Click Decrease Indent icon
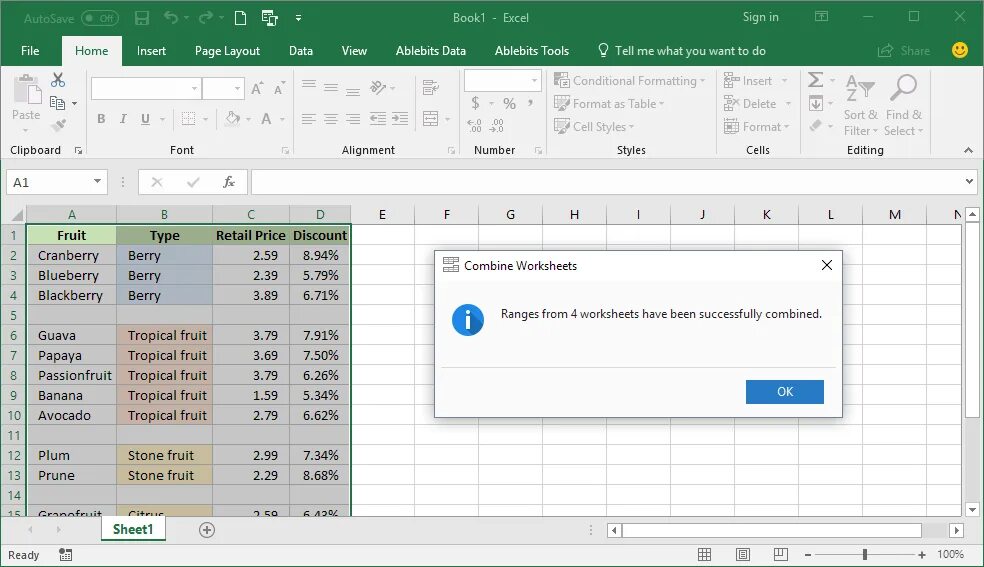Viewport: 984px width, 567px height. (x=378, y=119)
